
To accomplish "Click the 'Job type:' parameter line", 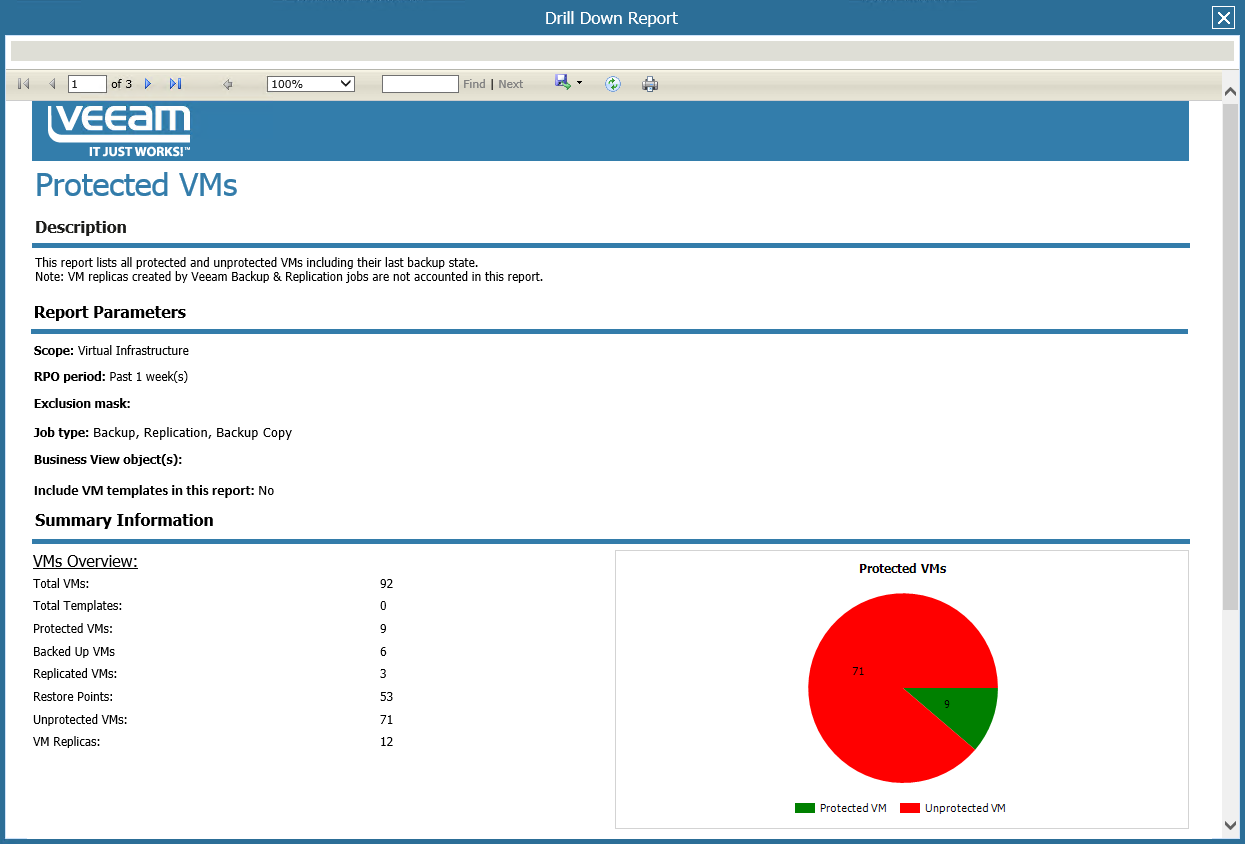I will pyautogui.click(x=163, y=433).
